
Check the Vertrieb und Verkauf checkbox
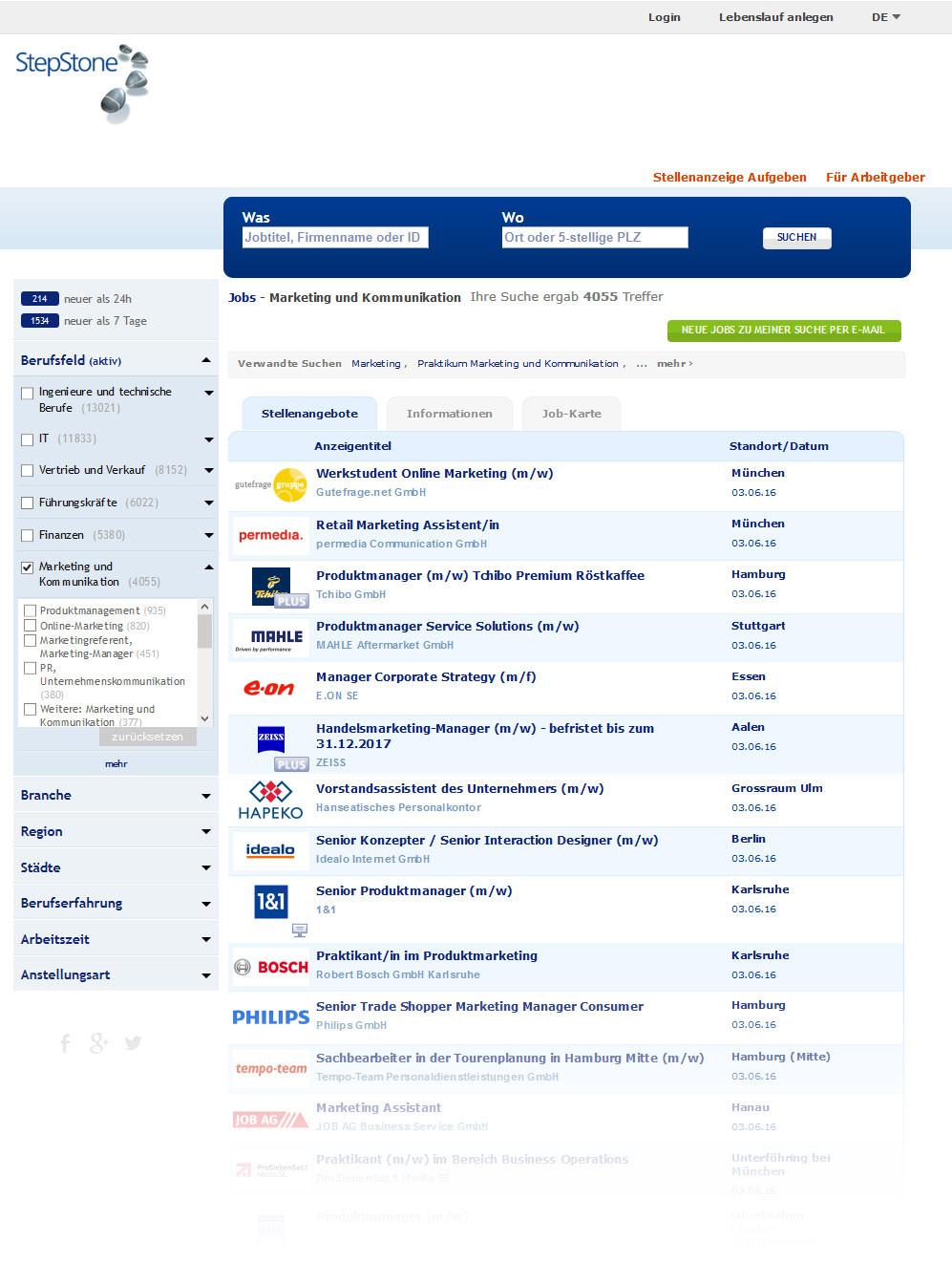28,471
